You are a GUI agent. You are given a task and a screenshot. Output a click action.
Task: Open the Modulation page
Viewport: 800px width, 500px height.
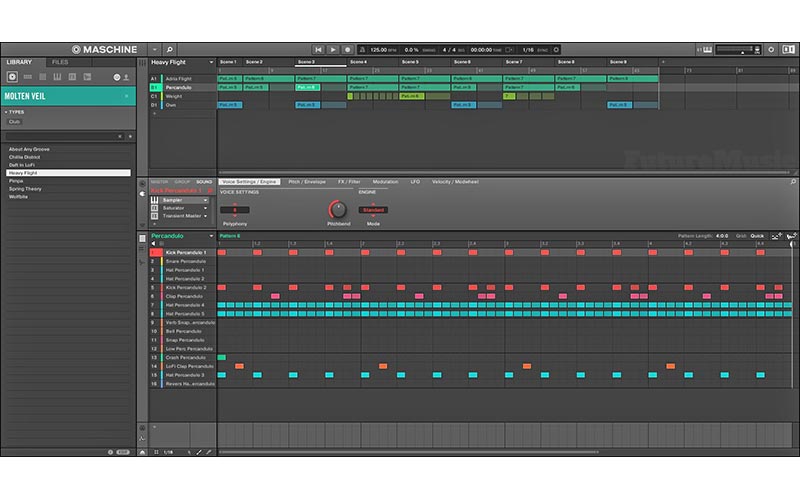(385, 182)
